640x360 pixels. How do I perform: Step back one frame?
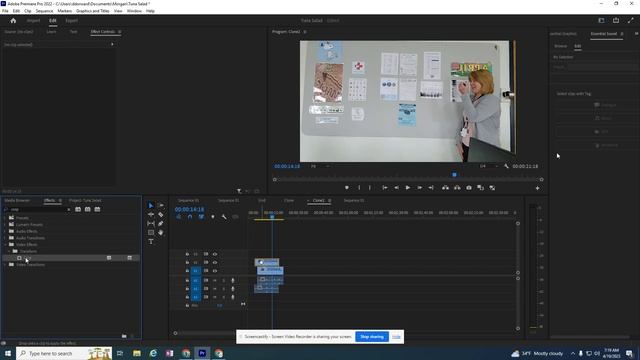coord(396,188)
